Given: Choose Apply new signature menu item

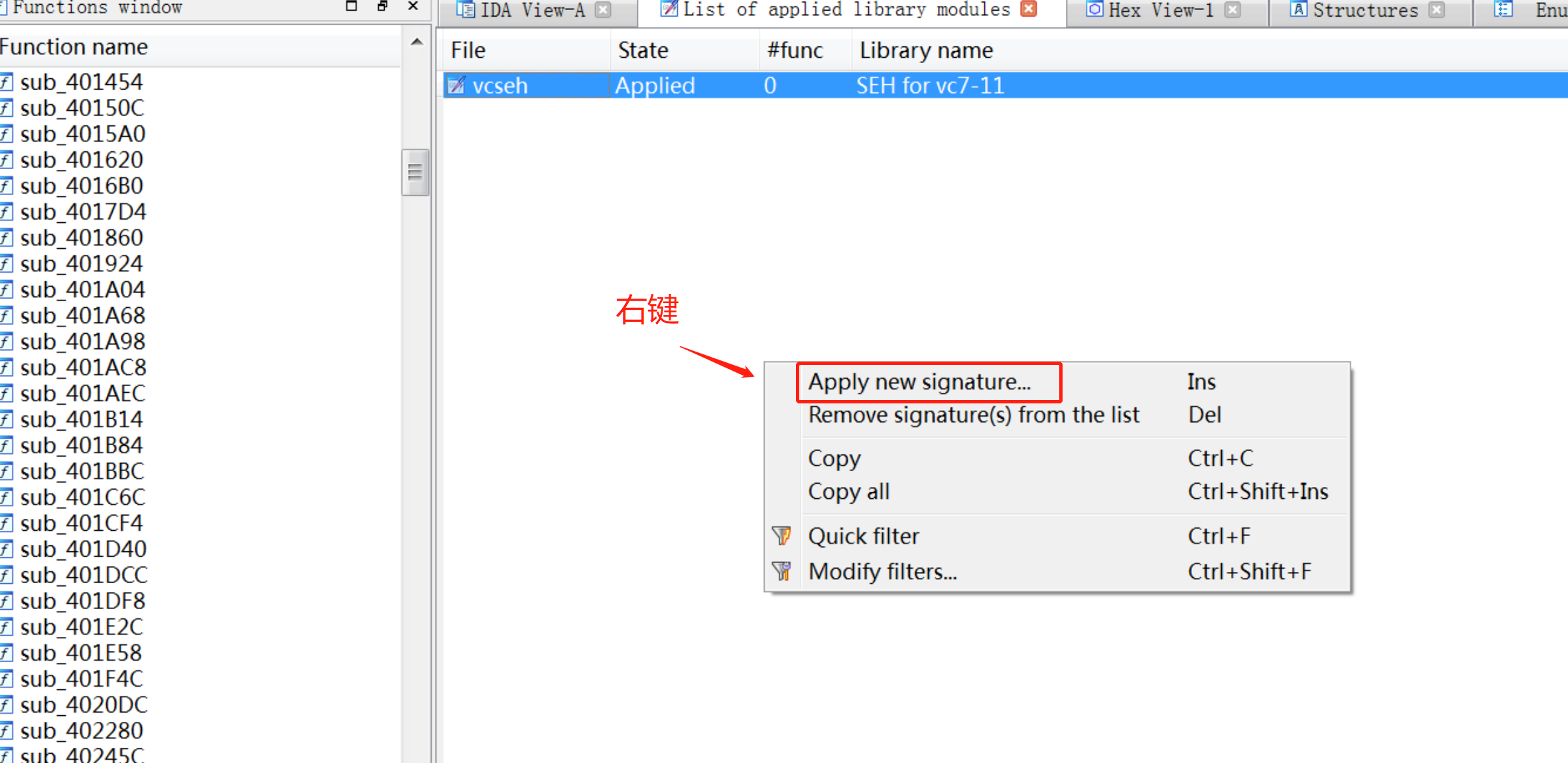Looking at the screenshot, I should 919,382.
